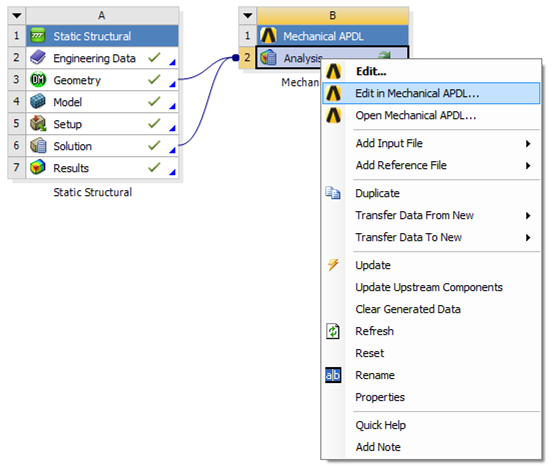Screen dimensions: 556x473
Task: Select Transfer Data From New
Action: tap(431, 215)
